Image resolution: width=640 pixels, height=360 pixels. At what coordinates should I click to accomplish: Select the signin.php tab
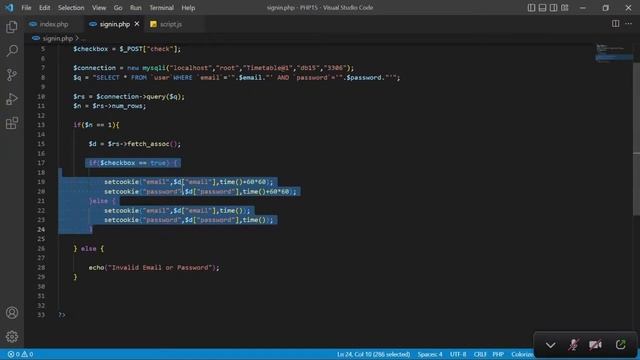(114, 24)
